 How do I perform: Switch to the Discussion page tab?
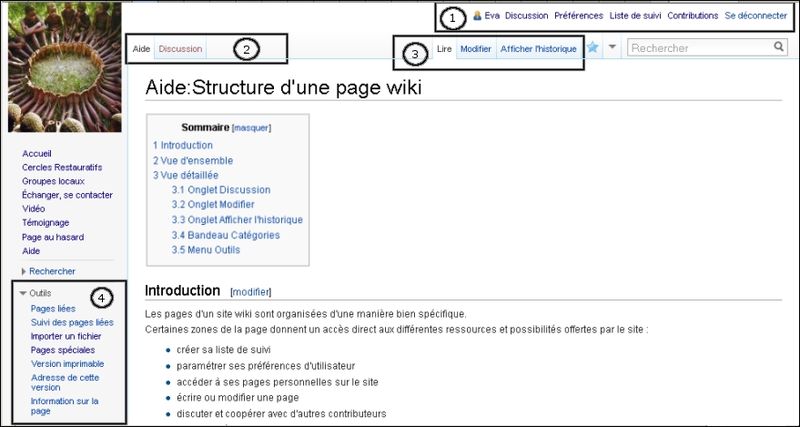(180, 49)
